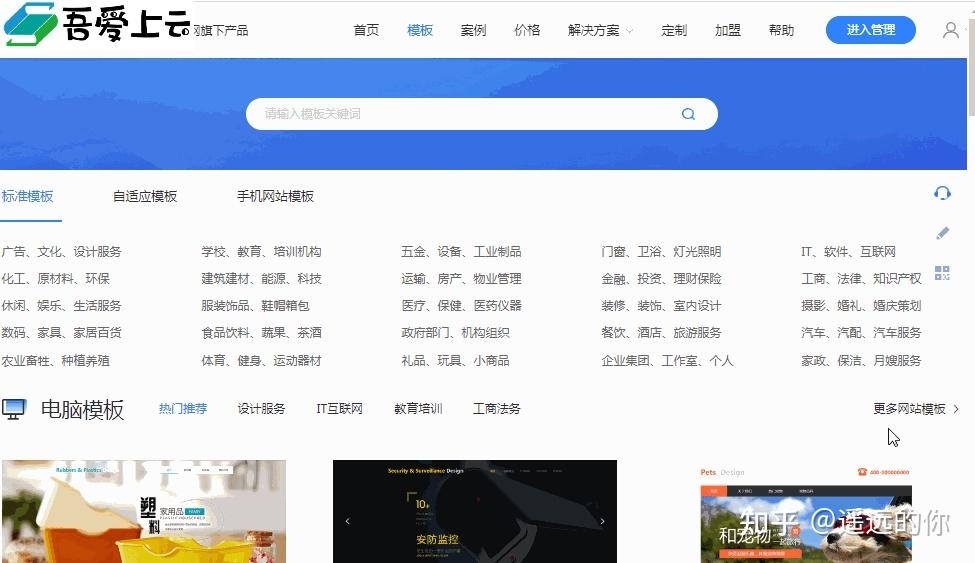Focus the template keyword search field
975x563 pixels.
click(x=481, y=114)
